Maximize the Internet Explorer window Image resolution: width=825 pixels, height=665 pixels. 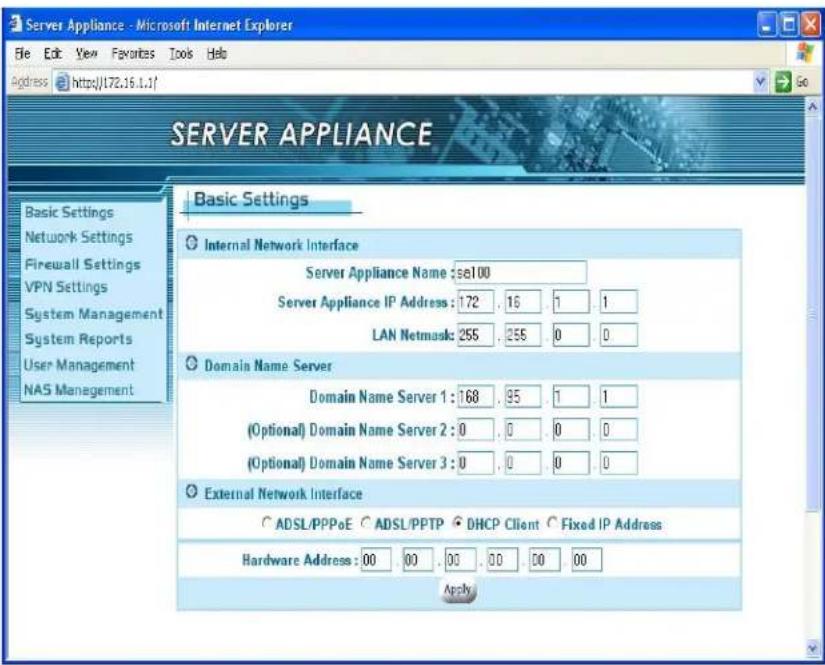tap(789, 25)
